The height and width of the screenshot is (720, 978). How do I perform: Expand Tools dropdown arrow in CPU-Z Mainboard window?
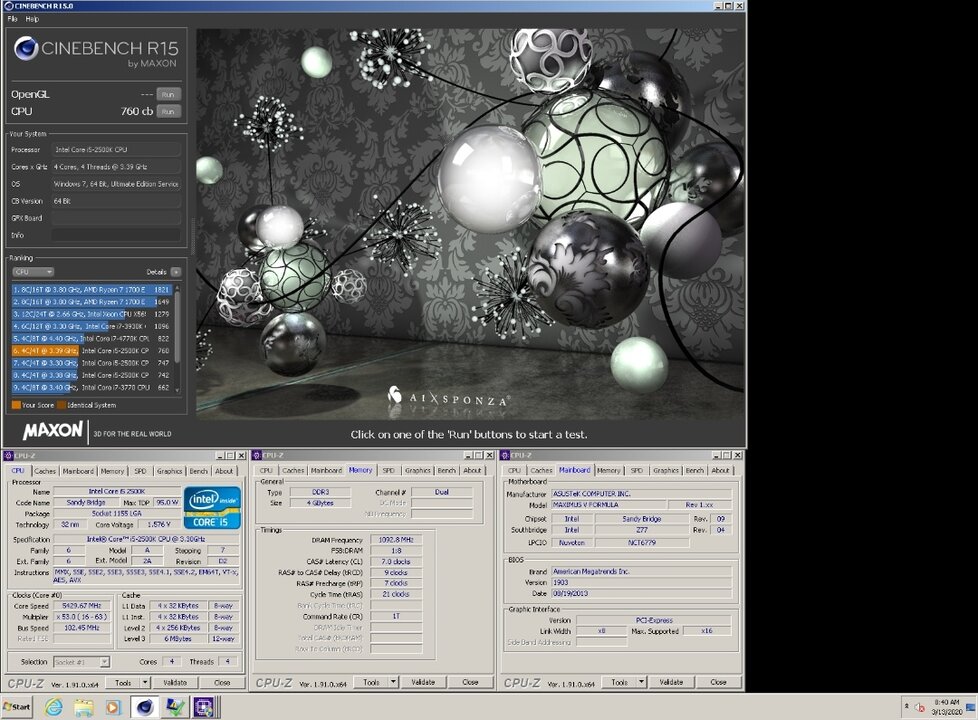click(642, 682)
